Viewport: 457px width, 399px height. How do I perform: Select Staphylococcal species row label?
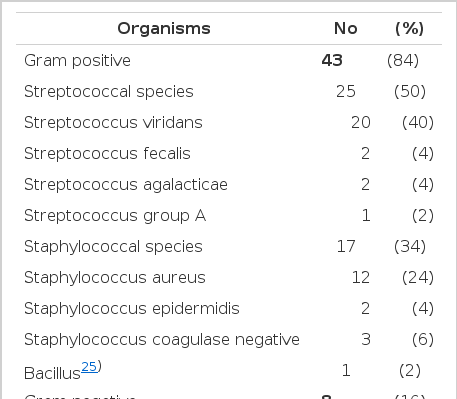coord(113,247)
